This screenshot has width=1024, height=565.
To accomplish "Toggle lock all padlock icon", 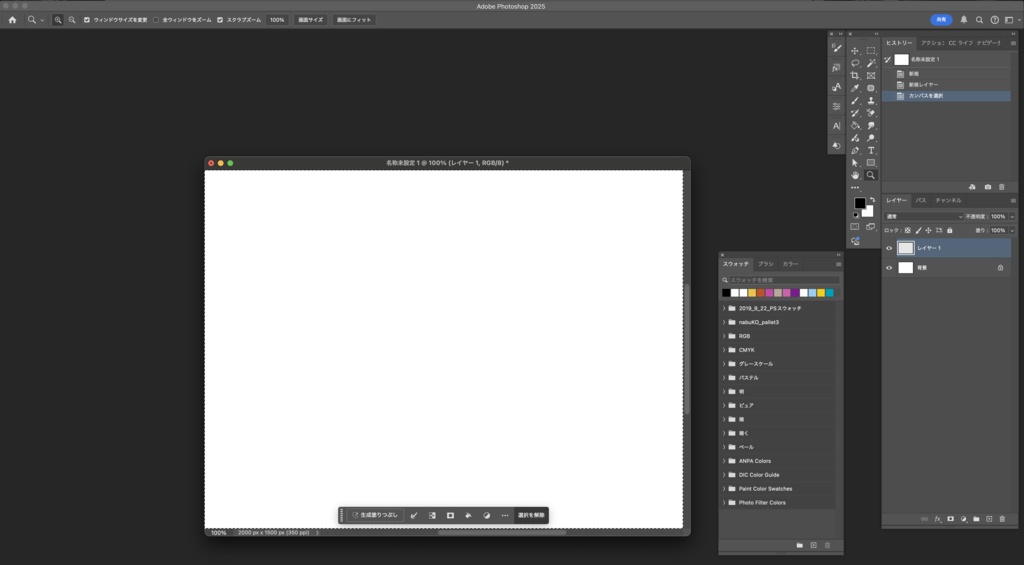I will coord(950,231).
